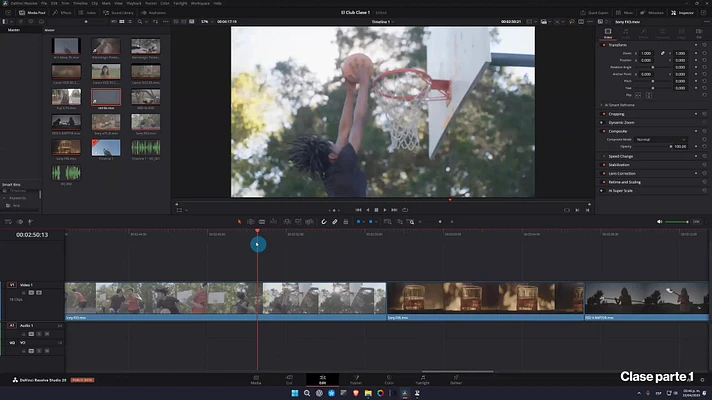Click the Zoom X value field
This screenshot has width=712, height=400.
646,53
